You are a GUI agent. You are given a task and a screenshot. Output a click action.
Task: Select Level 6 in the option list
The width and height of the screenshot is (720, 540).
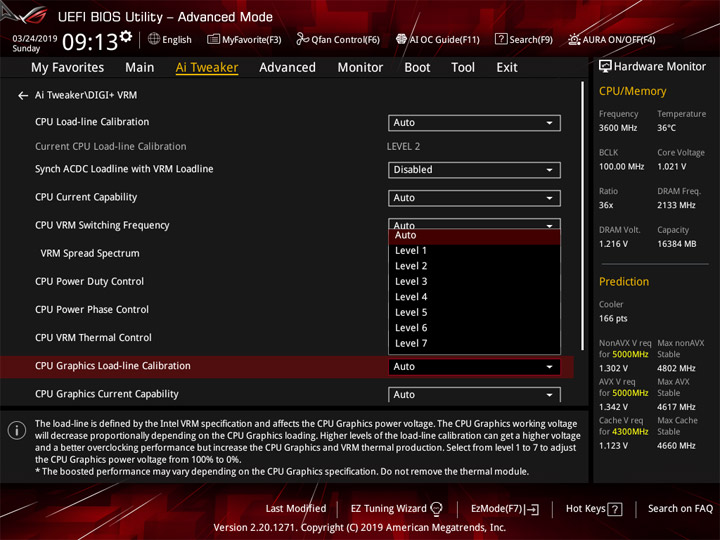pos(474,328)
